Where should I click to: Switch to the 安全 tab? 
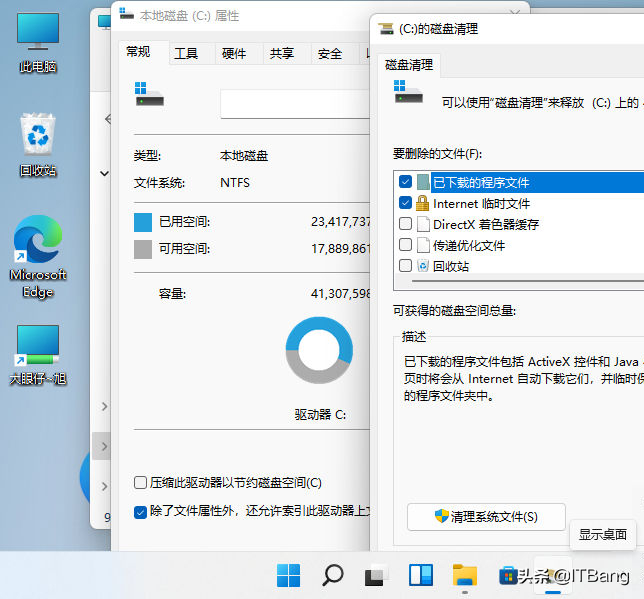coord(329,54)
